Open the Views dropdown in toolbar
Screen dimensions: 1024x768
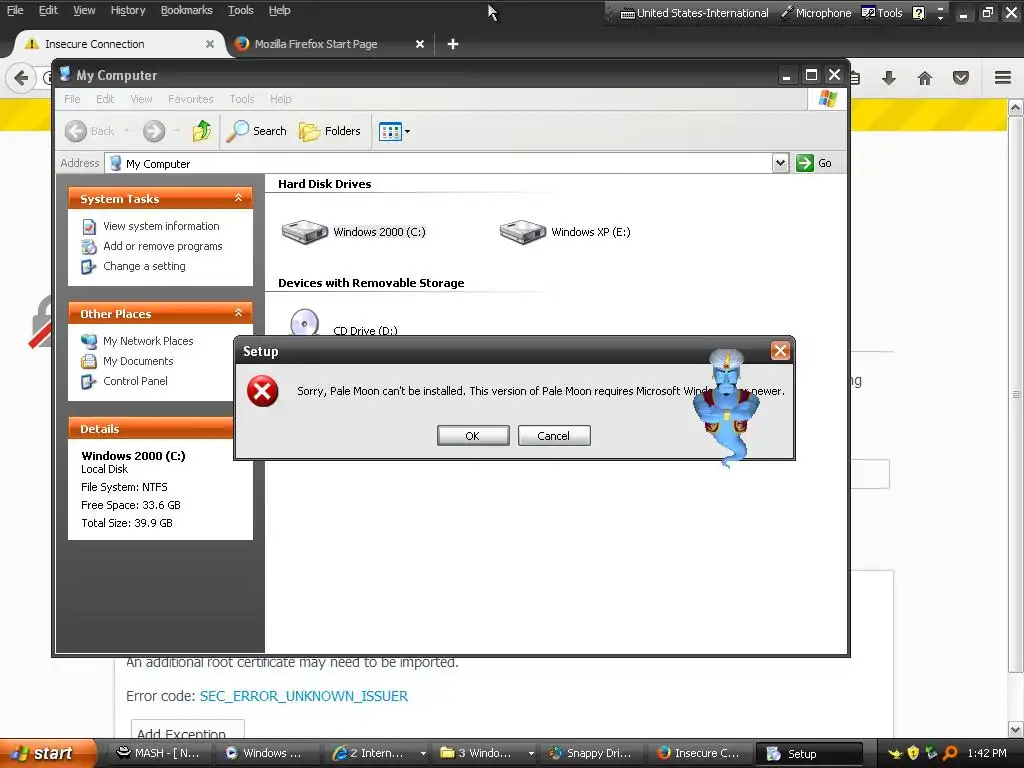394,131
